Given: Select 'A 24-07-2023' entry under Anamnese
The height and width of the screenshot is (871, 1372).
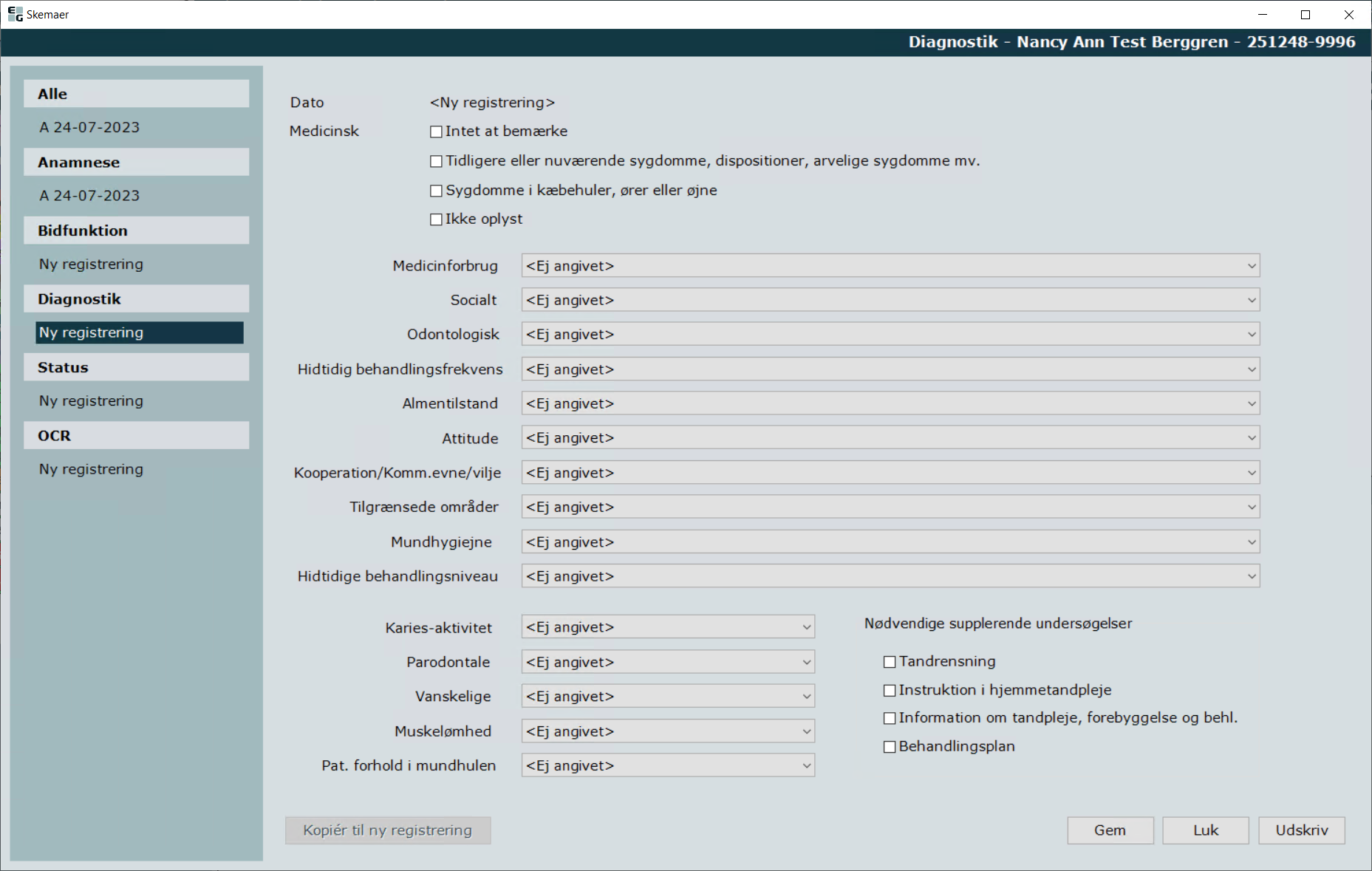Looking at the screenshot, I should pyautogui.click(x=89, y=196).
